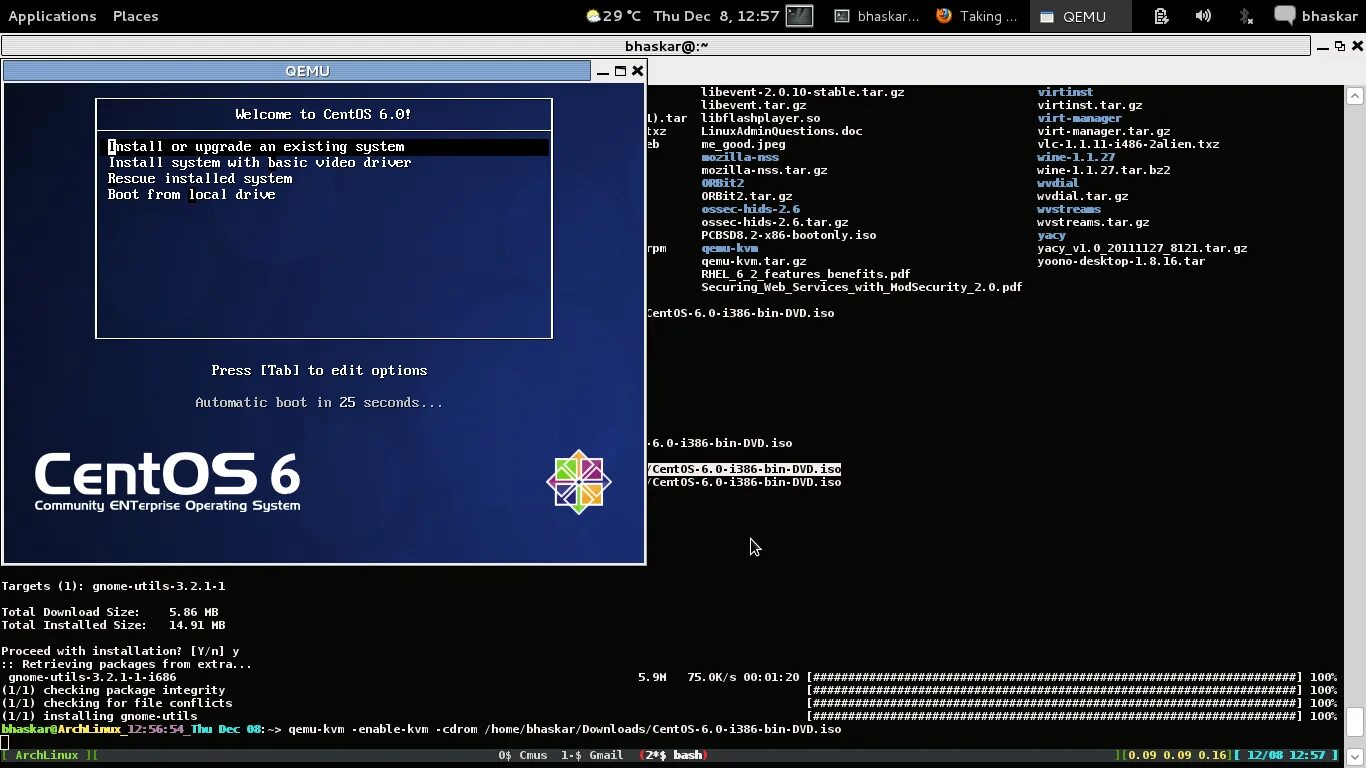Screen dimensions: 1366x768
Task: Click the 'virt-manager' directory name
Action: [x=1079, y=118]
